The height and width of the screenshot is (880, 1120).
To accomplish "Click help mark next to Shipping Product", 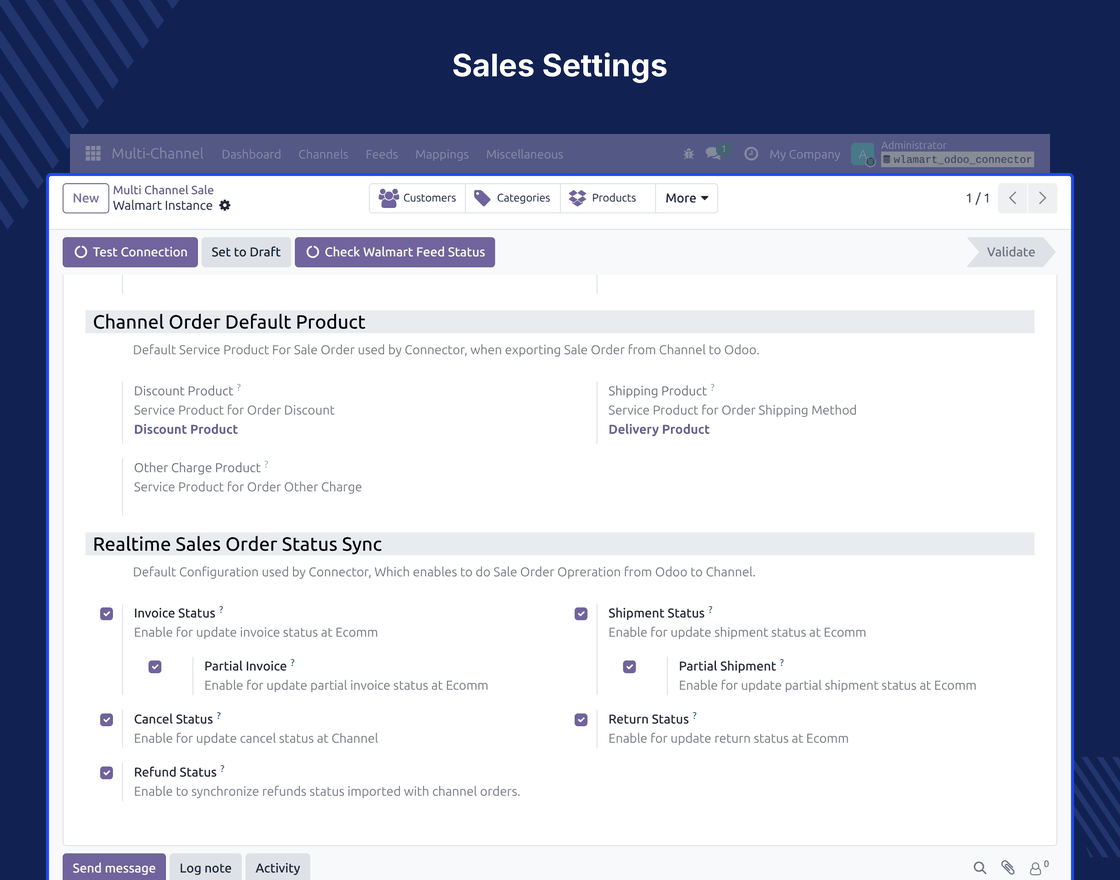I will (712, 387).
